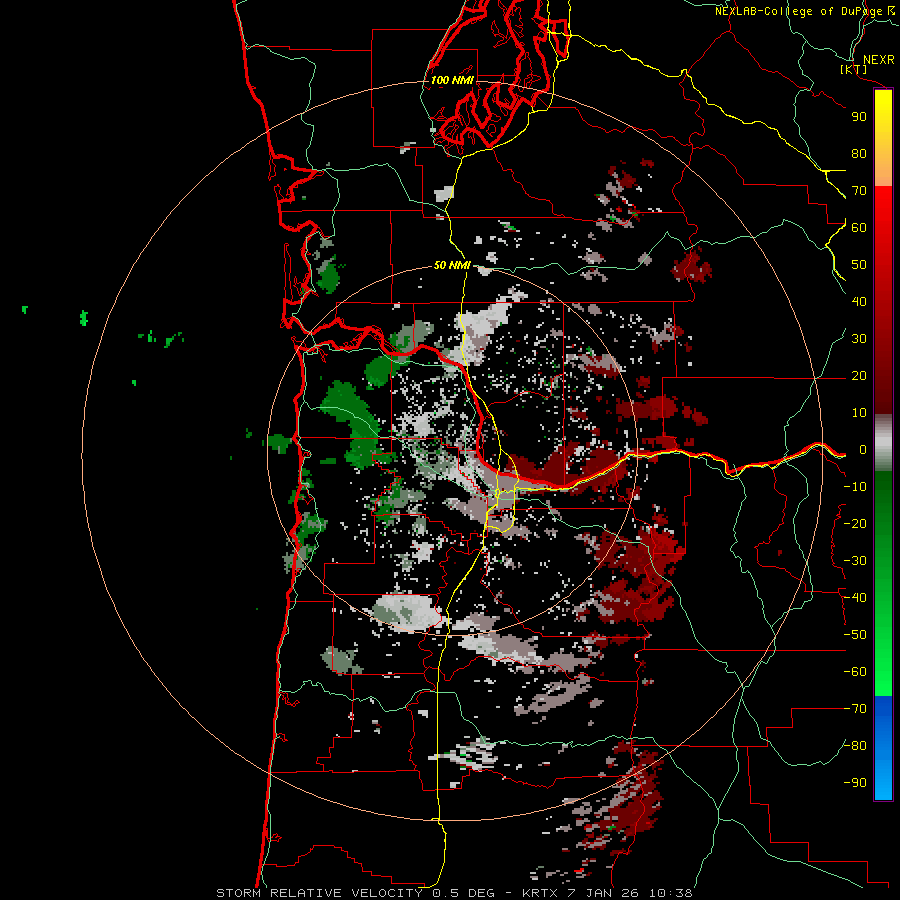Image resolution: width=900 pixels, height=900 pixels.
Task: Click the "30" scale label
Action: click(859, 339)
